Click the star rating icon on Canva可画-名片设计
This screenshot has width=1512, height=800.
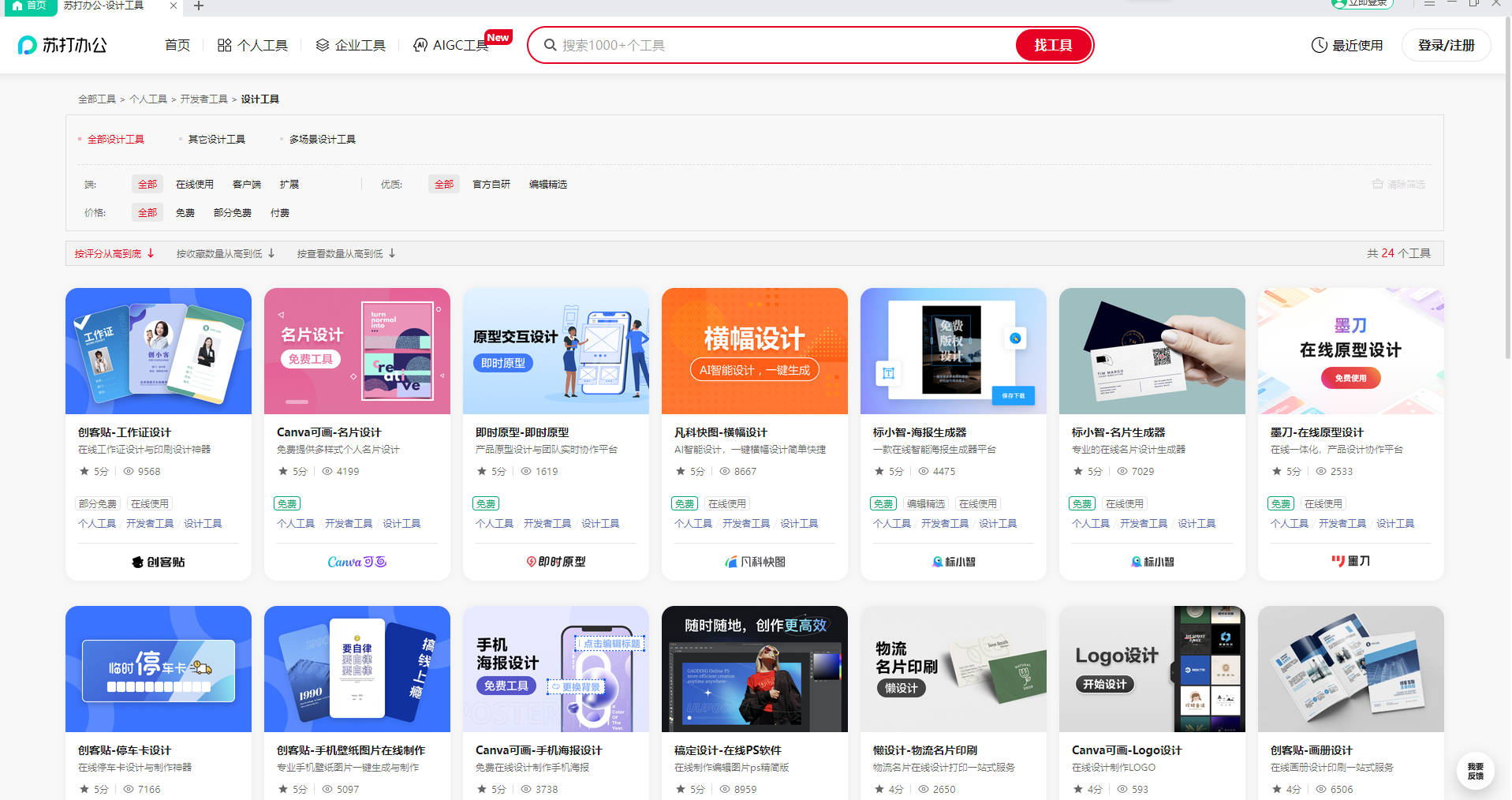pyautogui.click(x=282, y=471)
